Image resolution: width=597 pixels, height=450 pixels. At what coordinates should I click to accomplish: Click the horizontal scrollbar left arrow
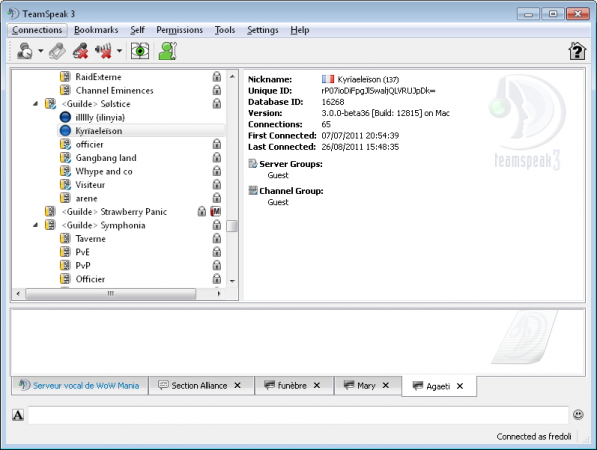(x=18, y=294)
